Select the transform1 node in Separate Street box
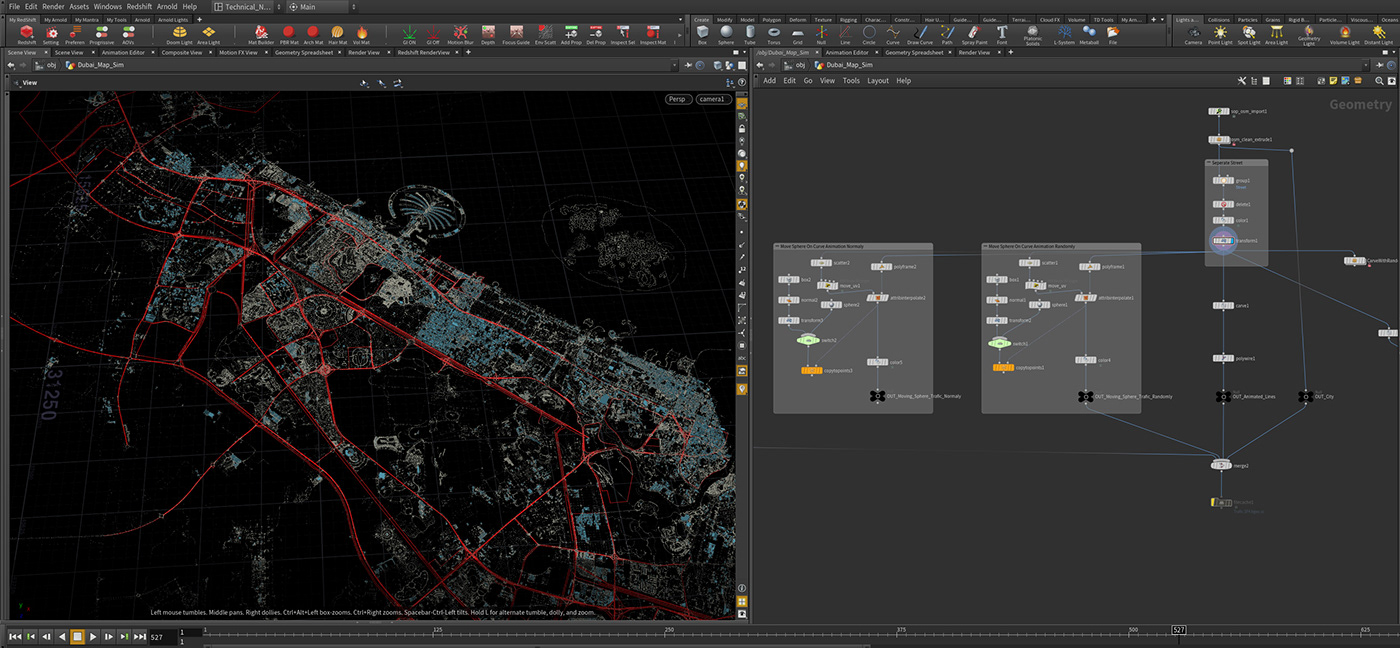Image resolution: width=1400 pixels, height=648 pixels. click(1223, 240)
